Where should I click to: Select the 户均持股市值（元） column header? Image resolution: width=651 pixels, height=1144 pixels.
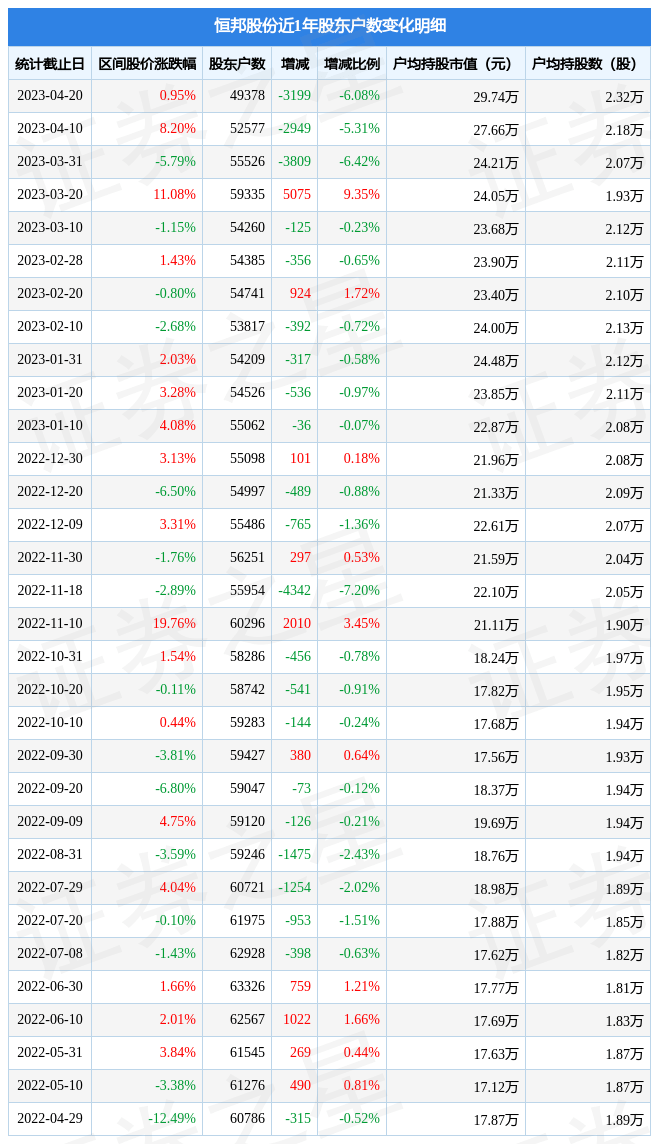pos(454,64)
